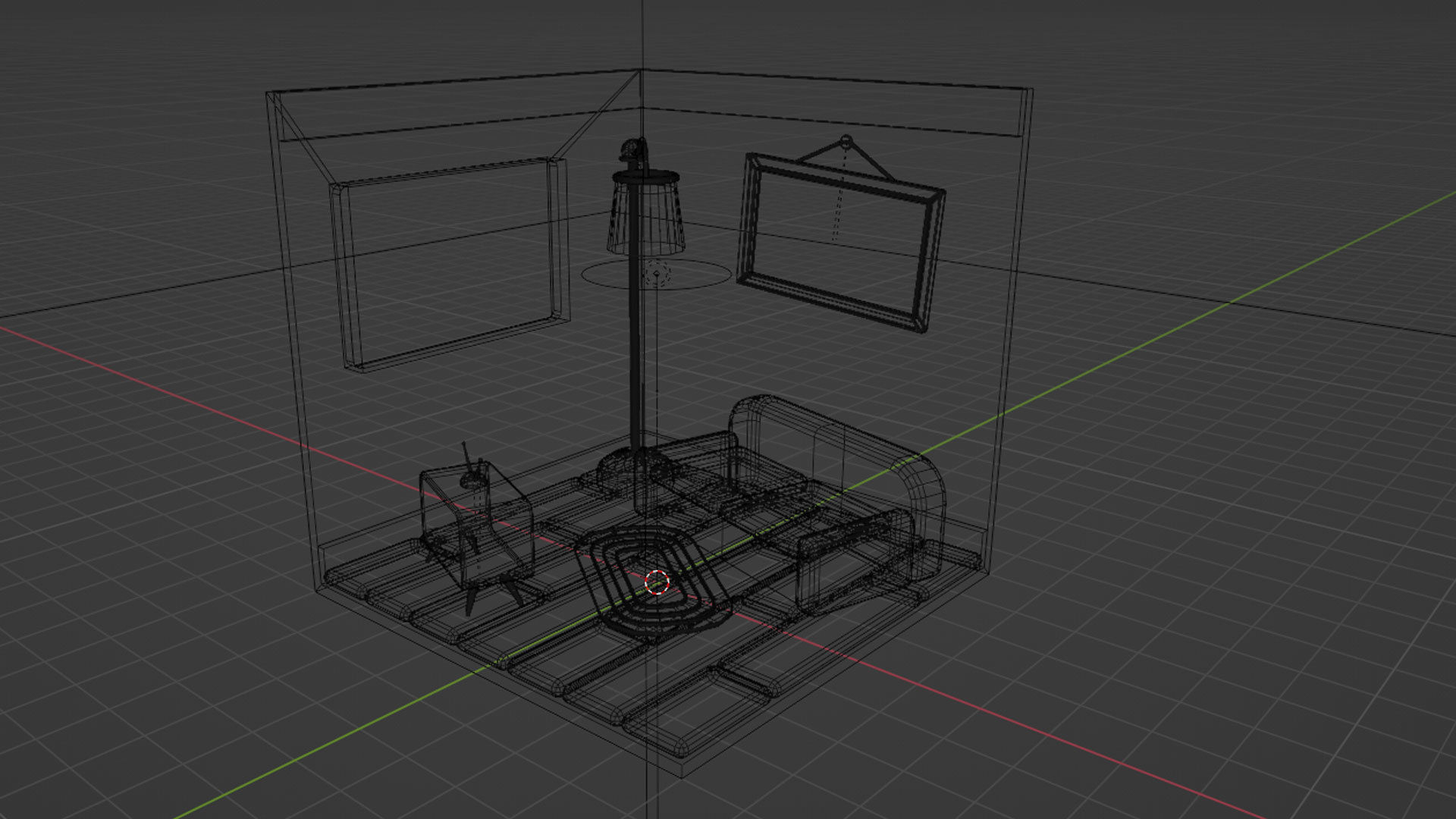Viewport: 1456px width, 819px height.
Task: Select the retro TV set body
Action: [476, 525]
